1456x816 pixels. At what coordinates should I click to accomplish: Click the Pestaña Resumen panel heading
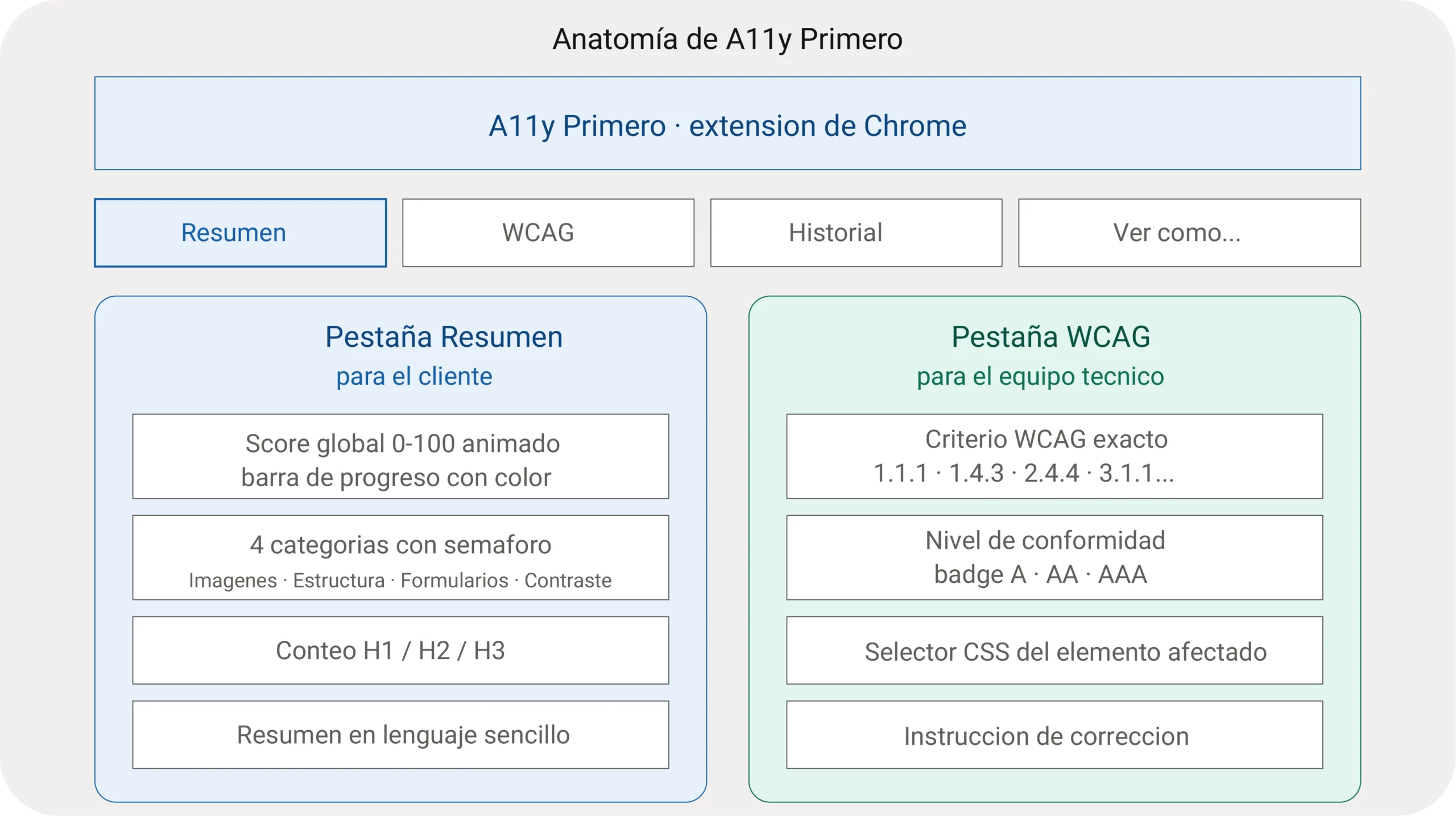coord(444,337)
